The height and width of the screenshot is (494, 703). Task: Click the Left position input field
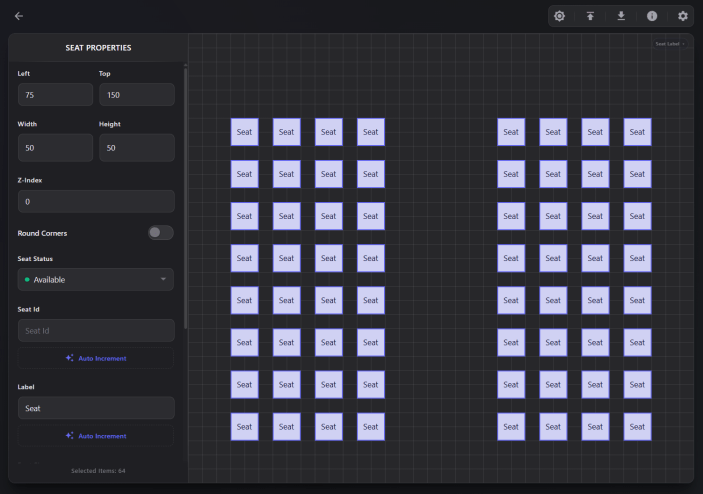coord(55,95)
